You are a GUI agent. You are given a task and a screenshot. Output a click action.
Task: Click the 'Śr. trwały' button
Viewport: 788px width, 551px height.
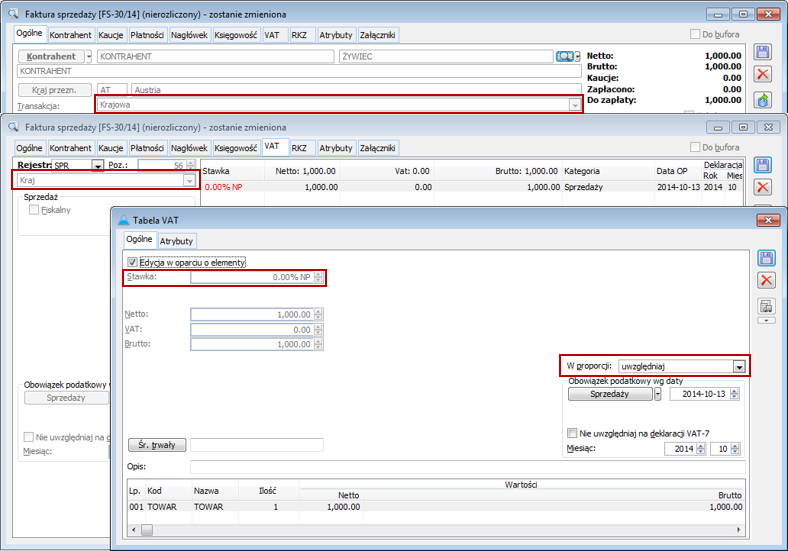tap(157, 445)
